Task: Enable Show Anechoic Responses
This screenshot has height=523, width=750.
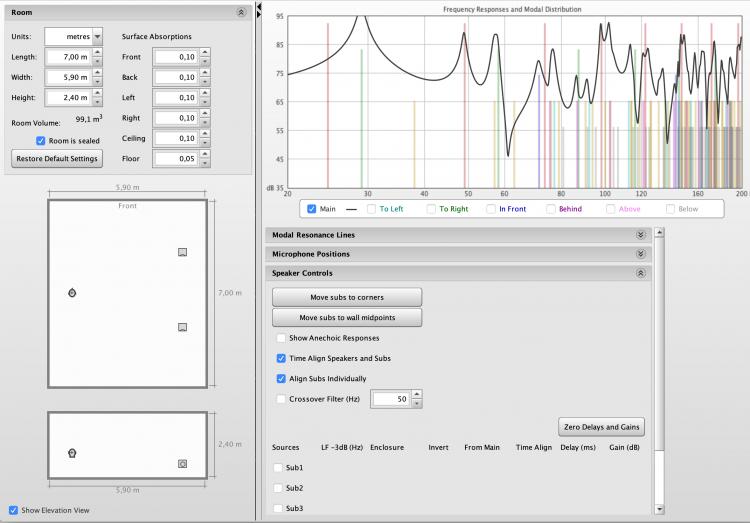Action: [281, 338]
